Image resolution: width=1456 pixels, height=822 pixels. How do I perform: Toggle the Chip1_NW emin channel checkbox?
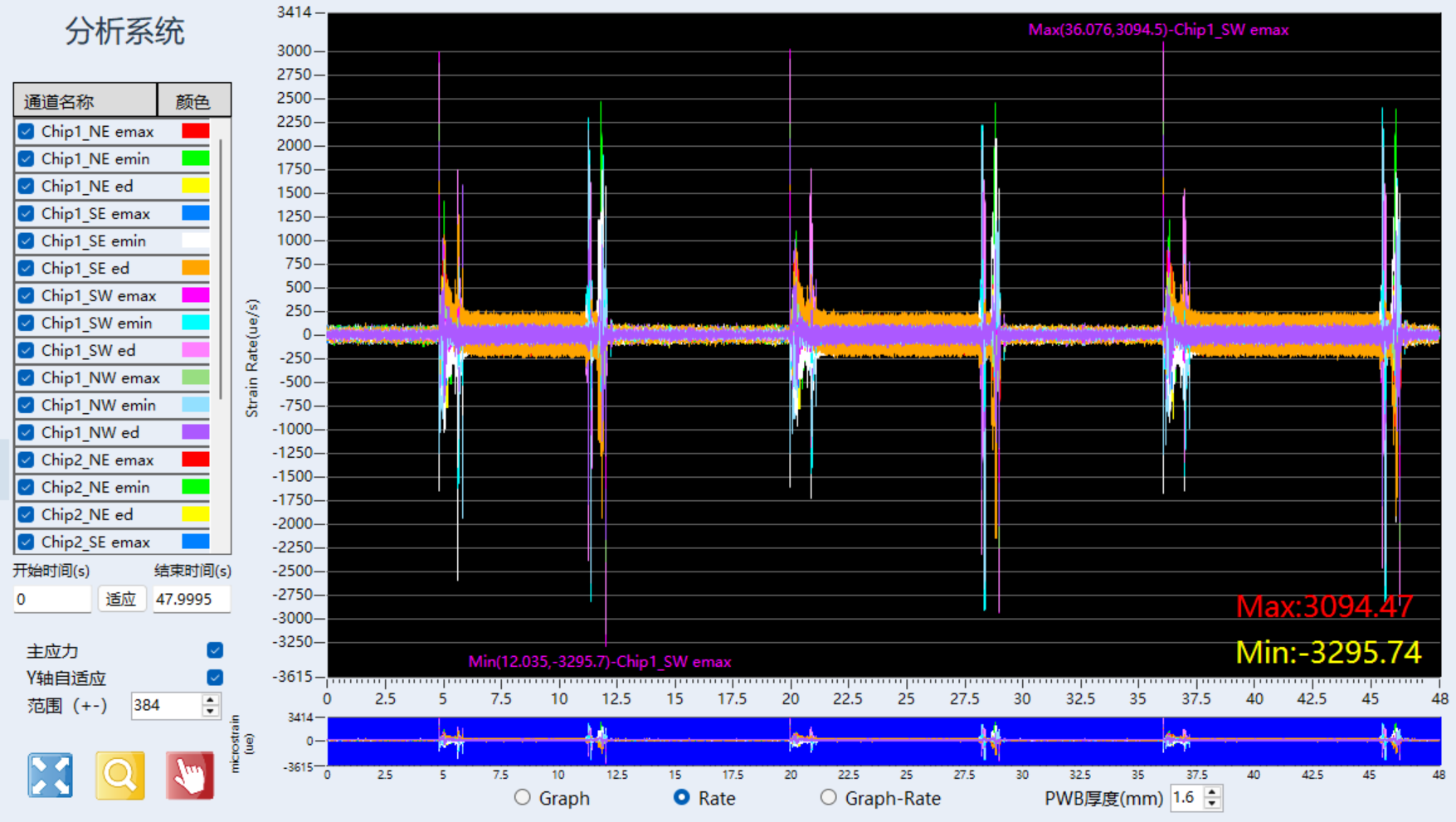click(27, 405)
